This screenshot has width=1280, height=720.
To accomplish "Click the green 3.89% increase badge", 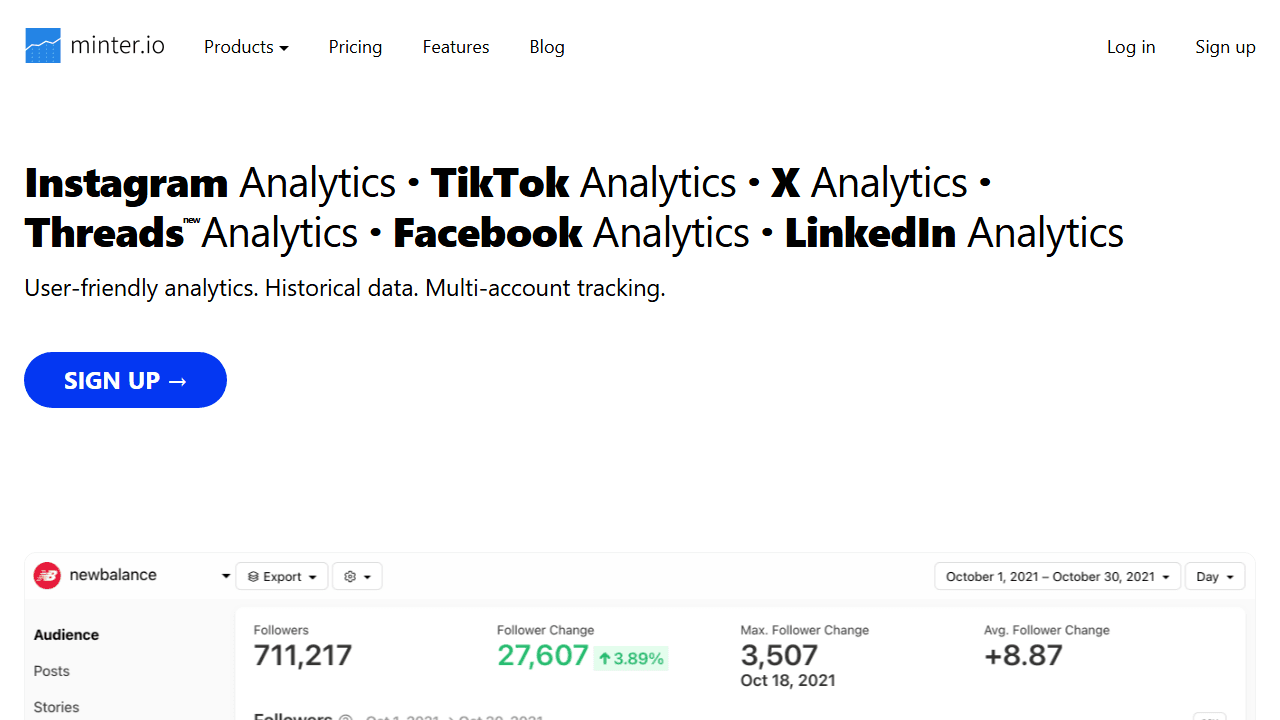I will pos(630,658).
